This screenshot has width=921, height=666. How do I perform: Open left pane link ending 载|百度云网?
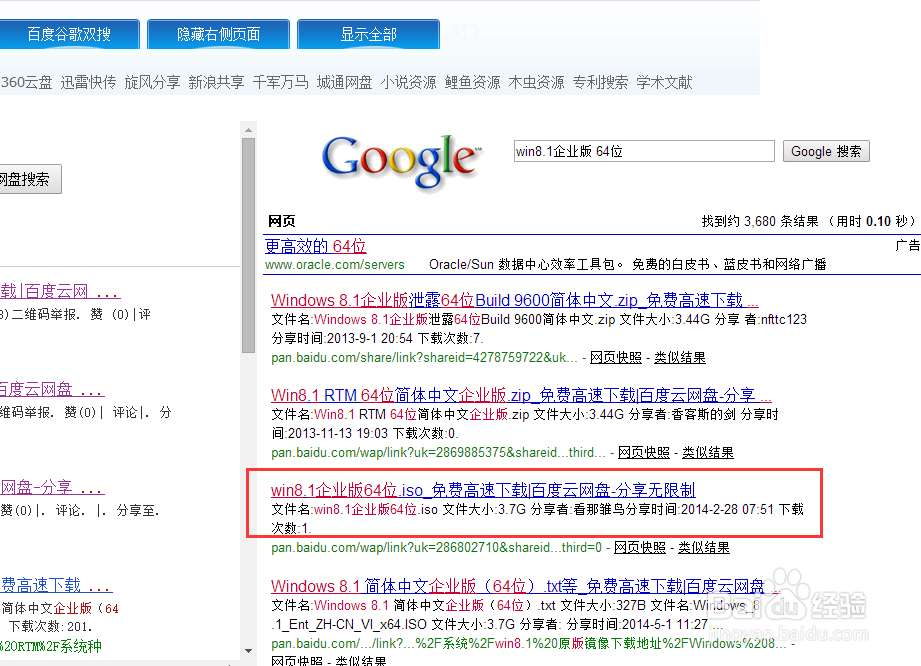point(60,291)
